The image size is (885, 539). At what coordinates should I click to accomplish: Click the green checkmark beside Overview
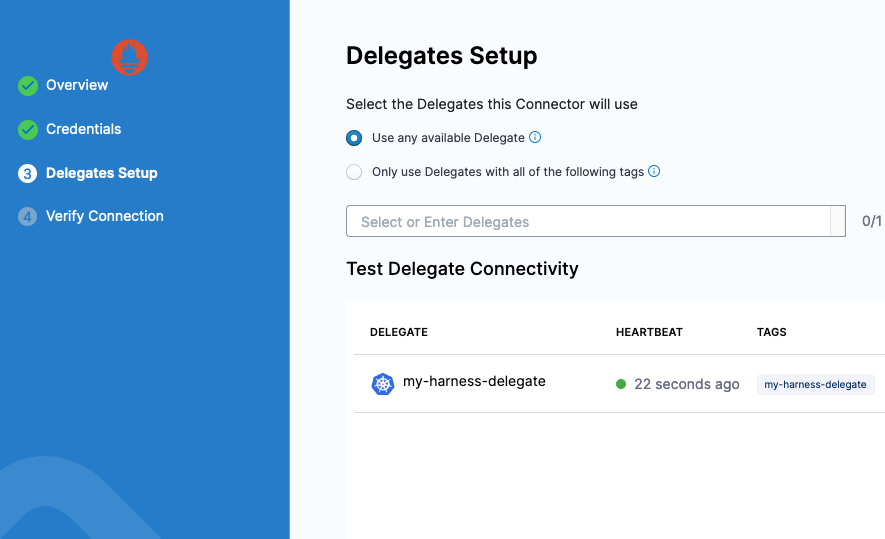point(28,86)
